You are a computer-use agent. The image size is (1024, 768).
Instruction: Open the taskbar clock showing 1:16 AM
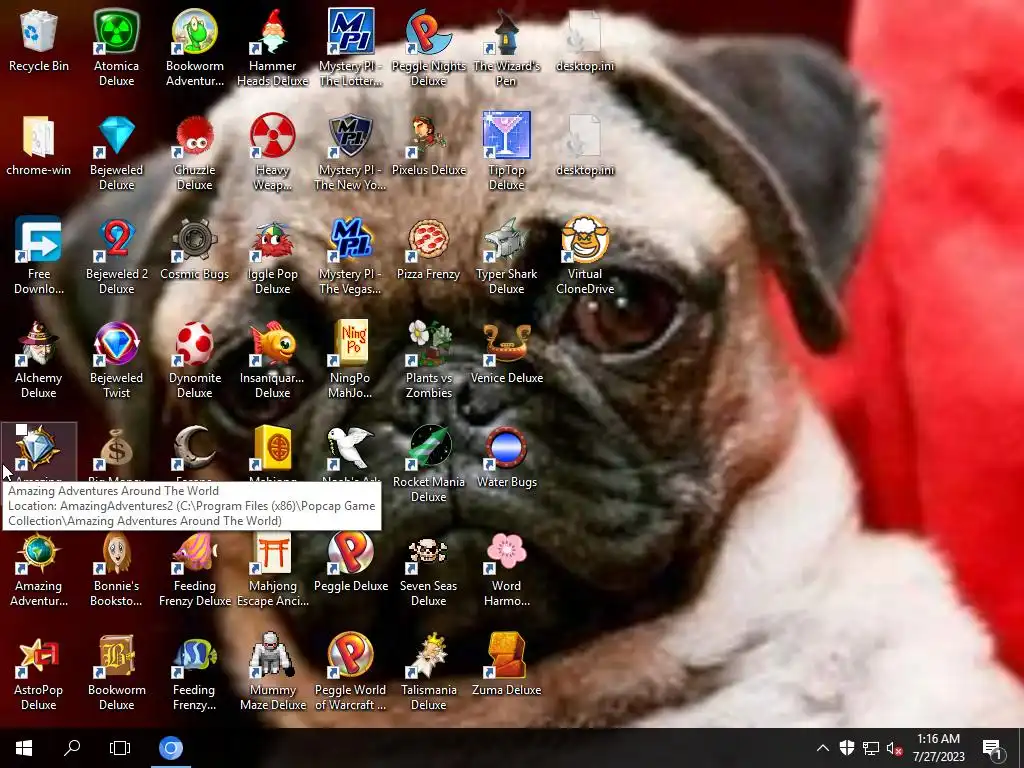click(x=938, y=748)
